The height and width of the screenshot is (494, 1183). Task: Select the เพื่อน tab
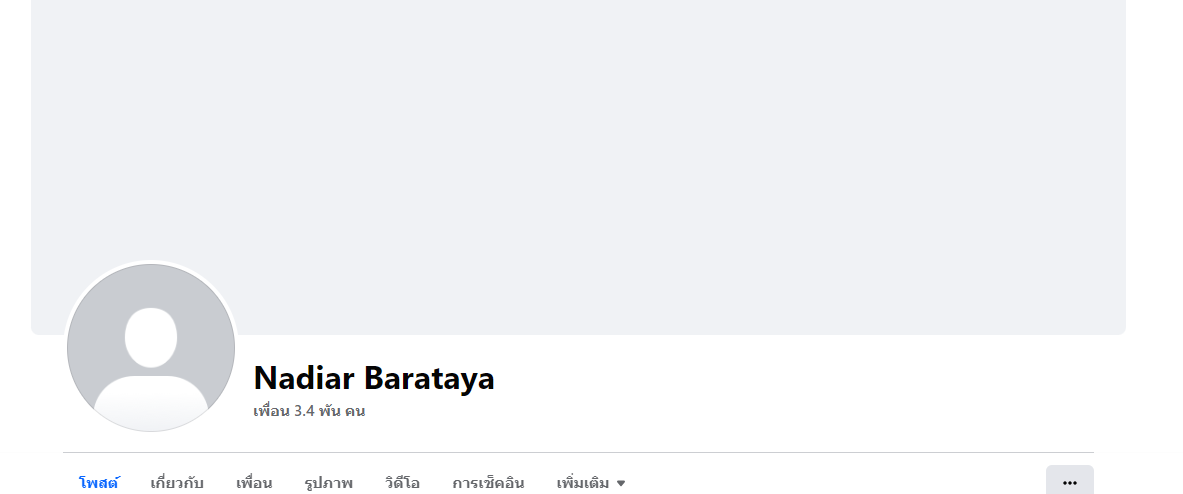254,483
